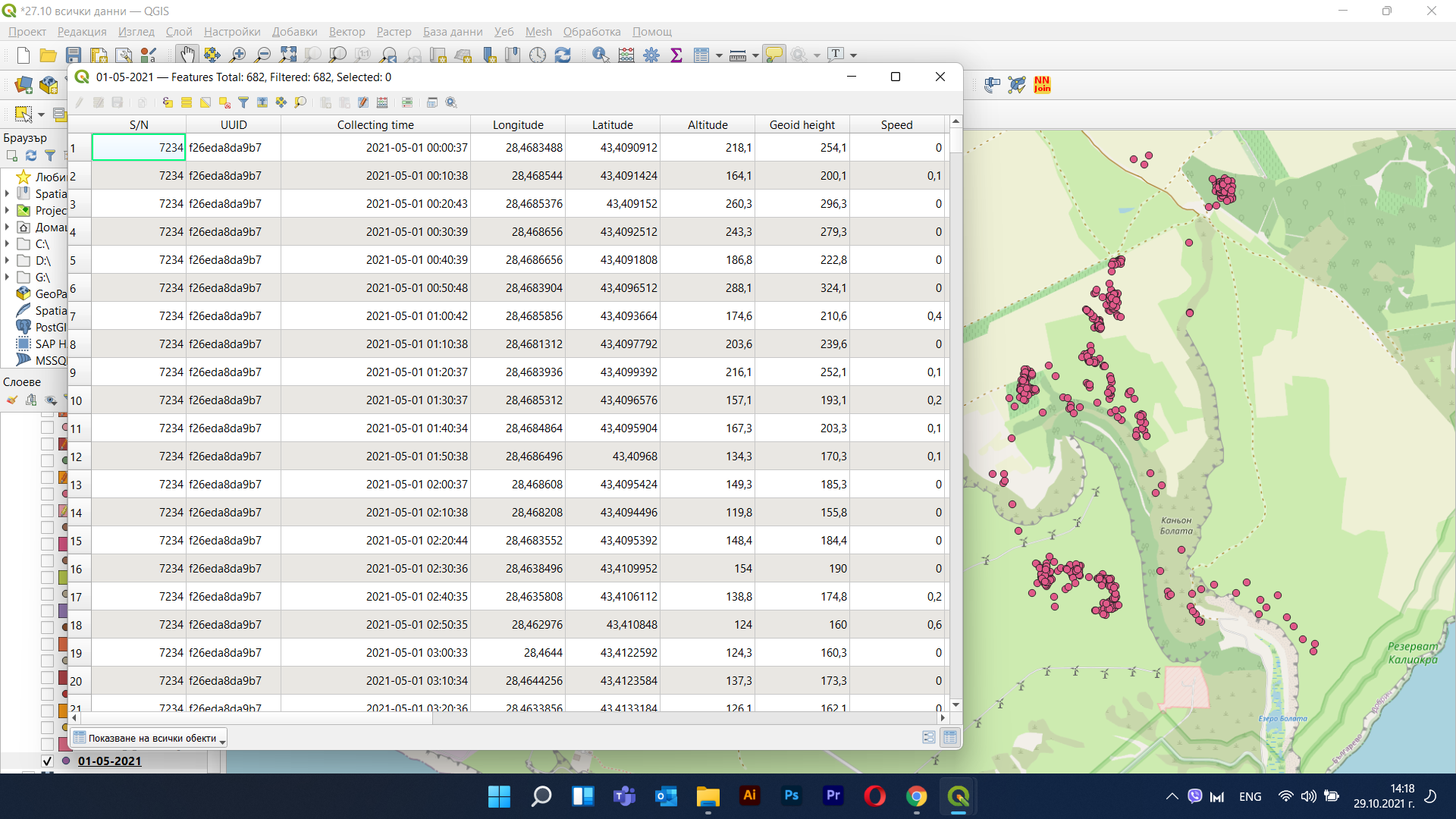
Task: Open Chrome from the taskbar
Action: click(916, 796)
